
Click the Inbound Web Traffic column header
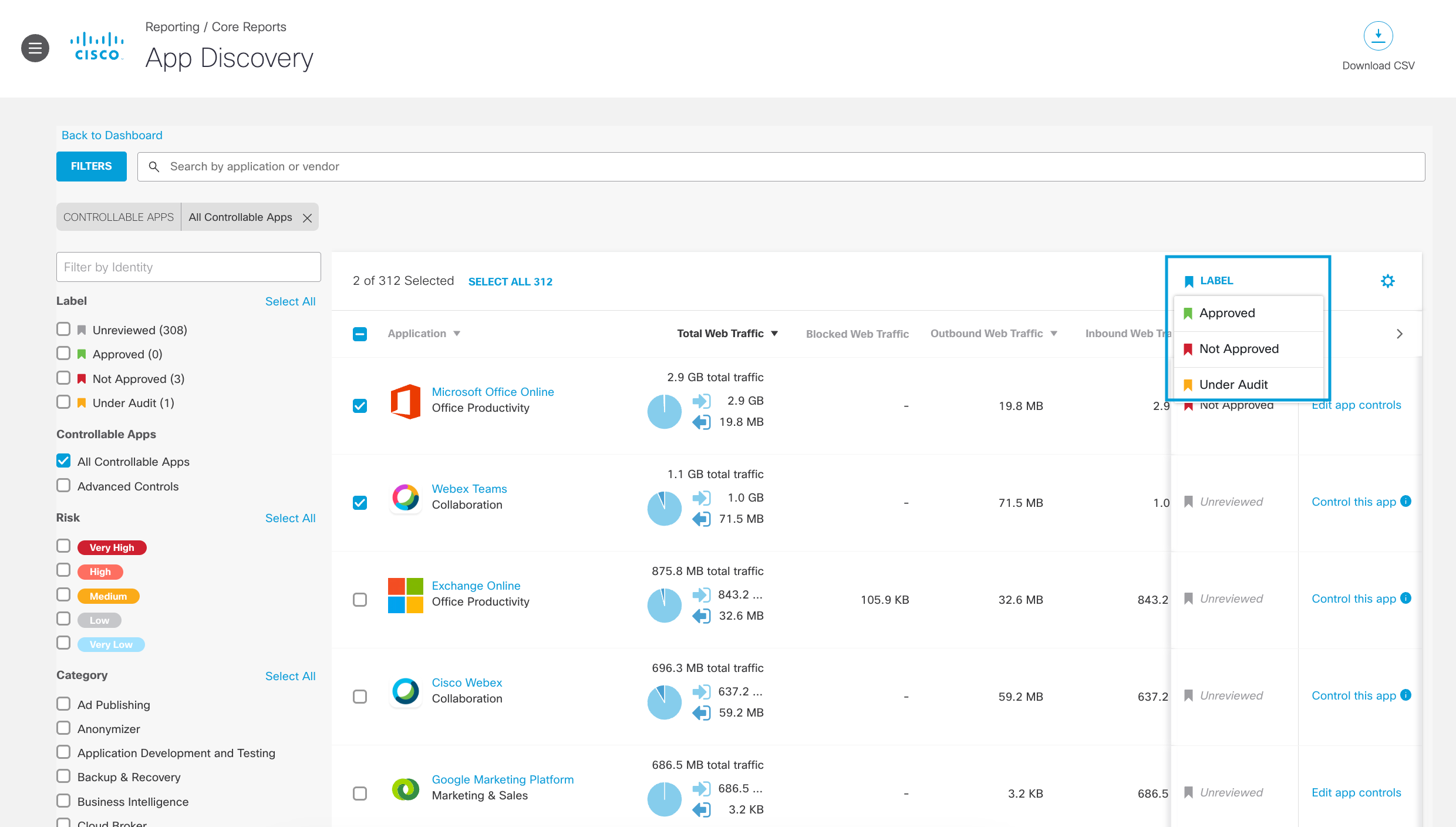click(x=1128, y=334)
